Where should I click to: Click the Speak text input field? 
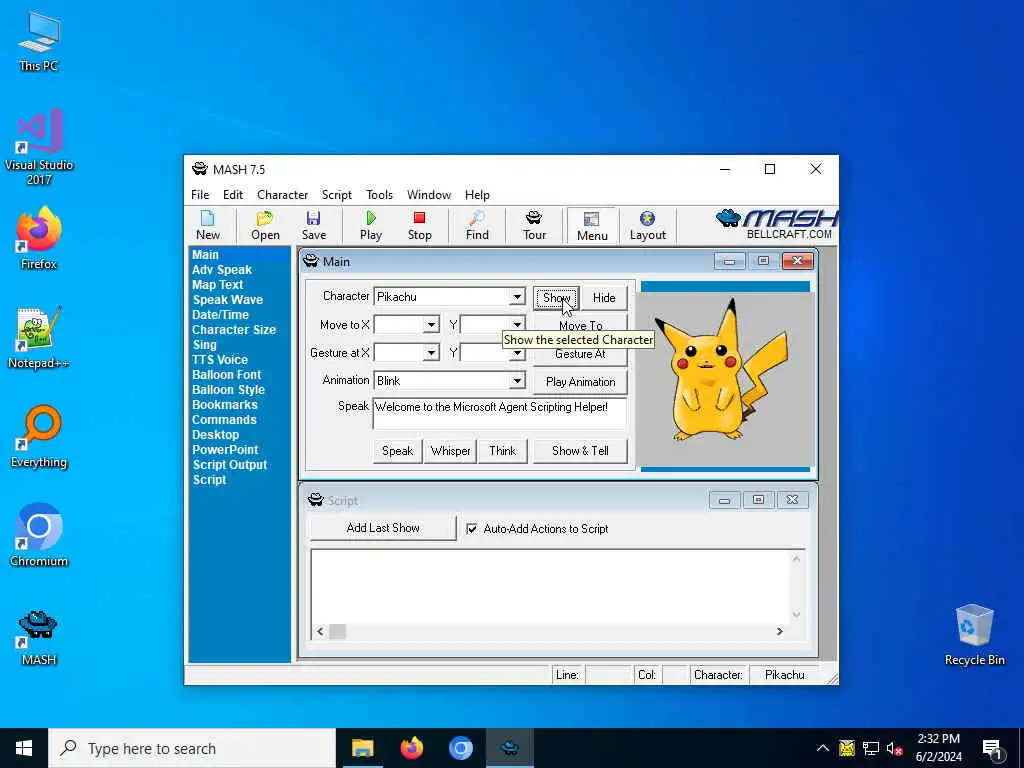pyautogui.click(x=500, y=413)
